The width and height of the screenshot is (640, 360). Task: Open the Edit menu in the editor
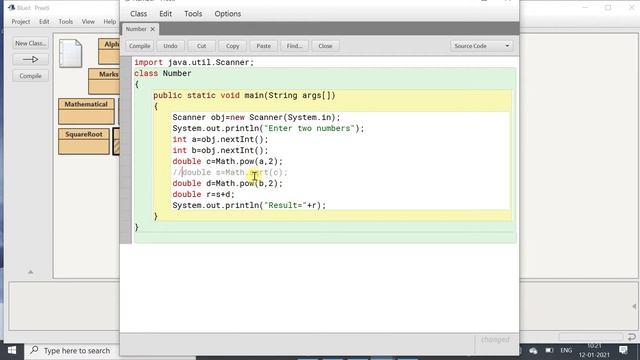(x=165, y=13)
